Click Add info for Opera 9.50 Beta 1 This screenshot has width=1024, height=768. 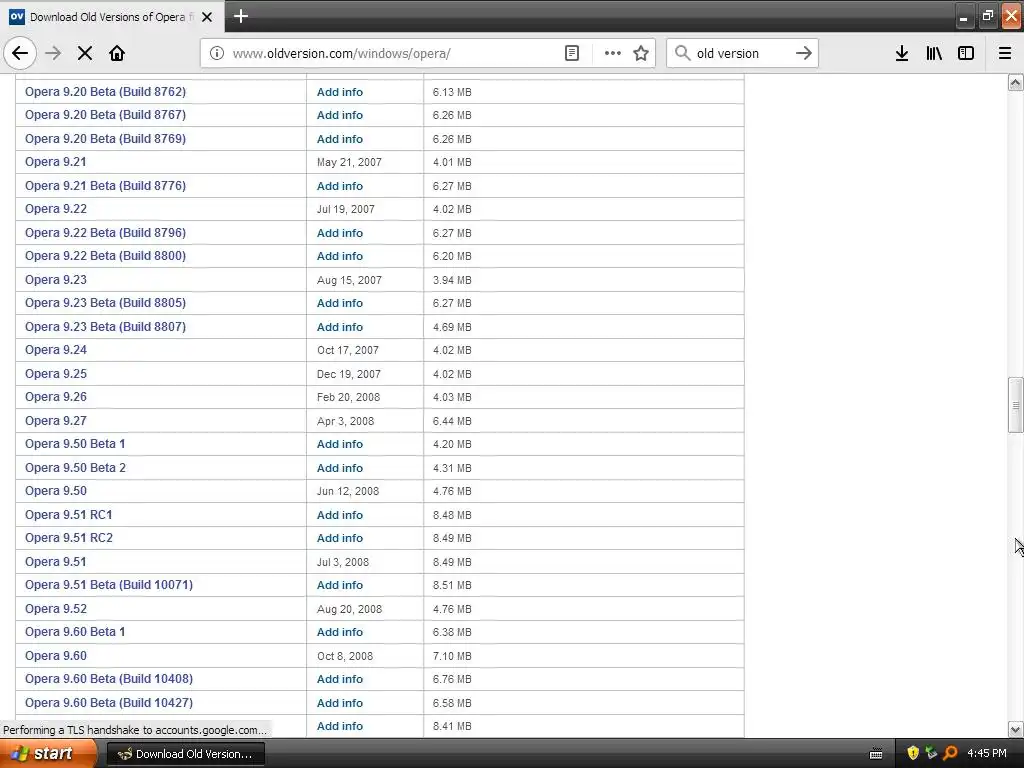[340, 444]
